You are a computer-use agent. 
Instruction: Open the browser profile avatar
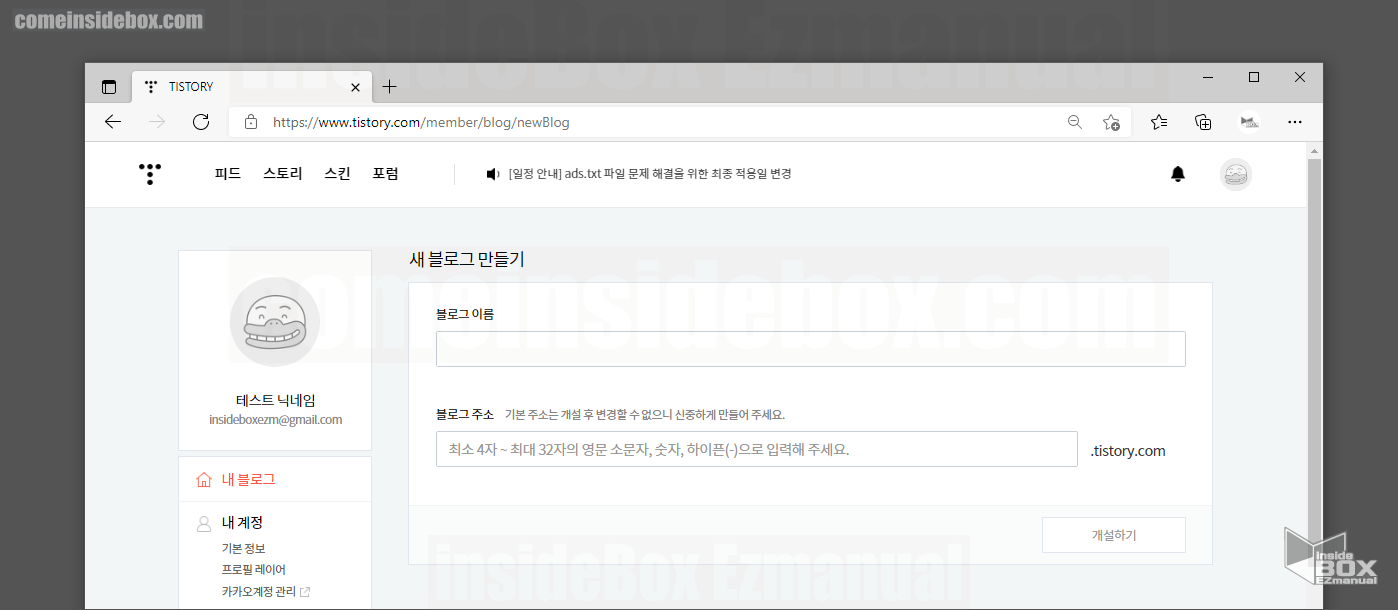click(1249, 122)
